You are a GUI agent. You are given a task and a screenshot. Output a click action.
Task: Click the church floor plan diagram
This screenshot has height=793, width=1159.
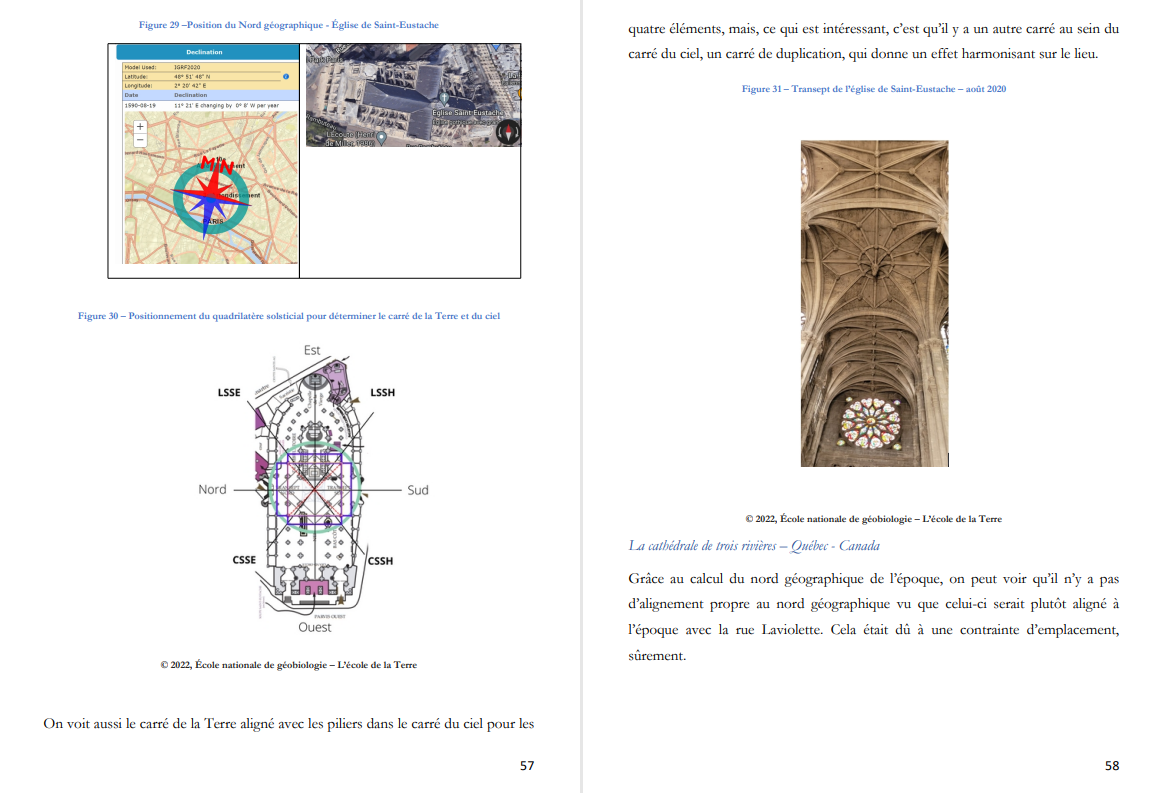[x=312, y=490]
